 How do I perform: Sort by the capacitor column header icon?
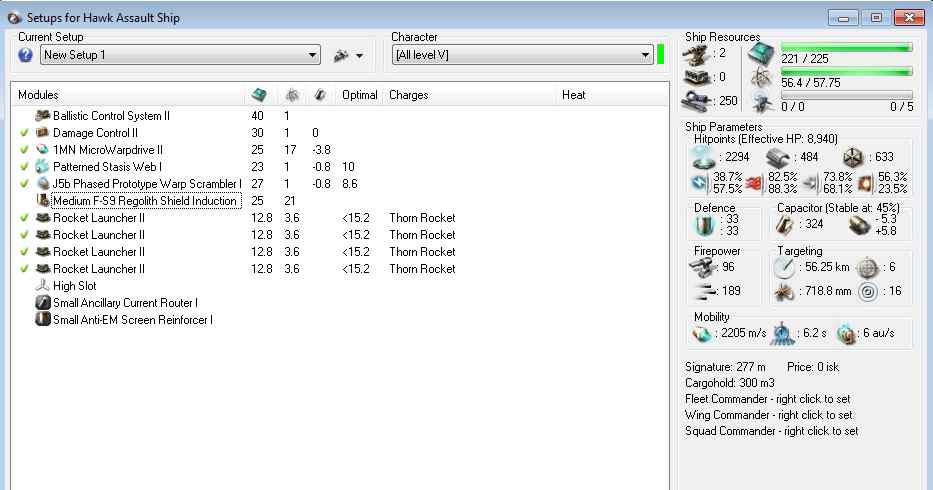tap(320, 95)
